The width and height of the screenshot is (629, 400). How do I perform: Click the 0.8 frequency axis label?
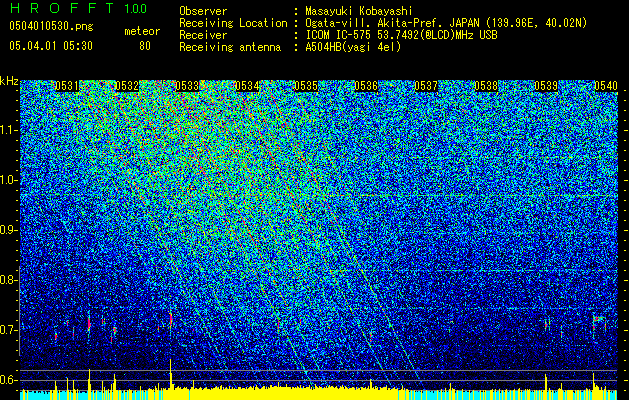coord(8,280)
